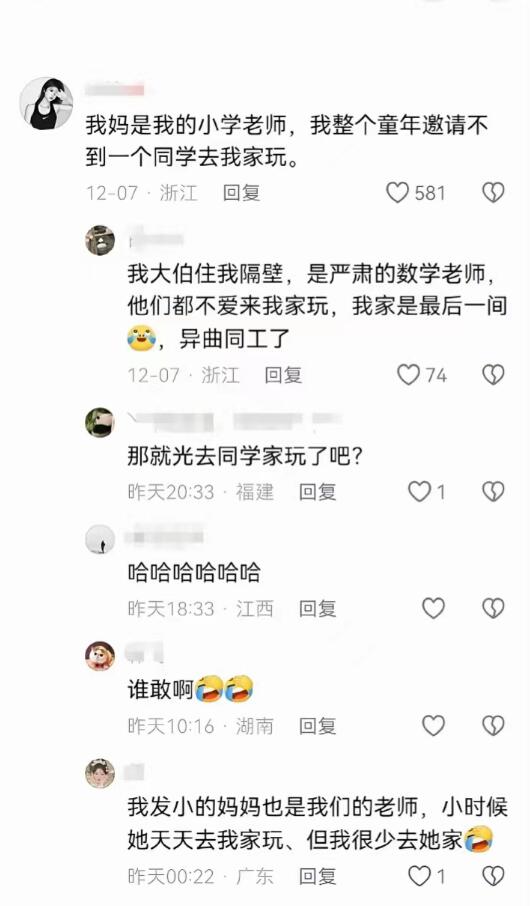Reply to the 江西 comment at 18:33
The image size is (530, 906).
[317, 608]
